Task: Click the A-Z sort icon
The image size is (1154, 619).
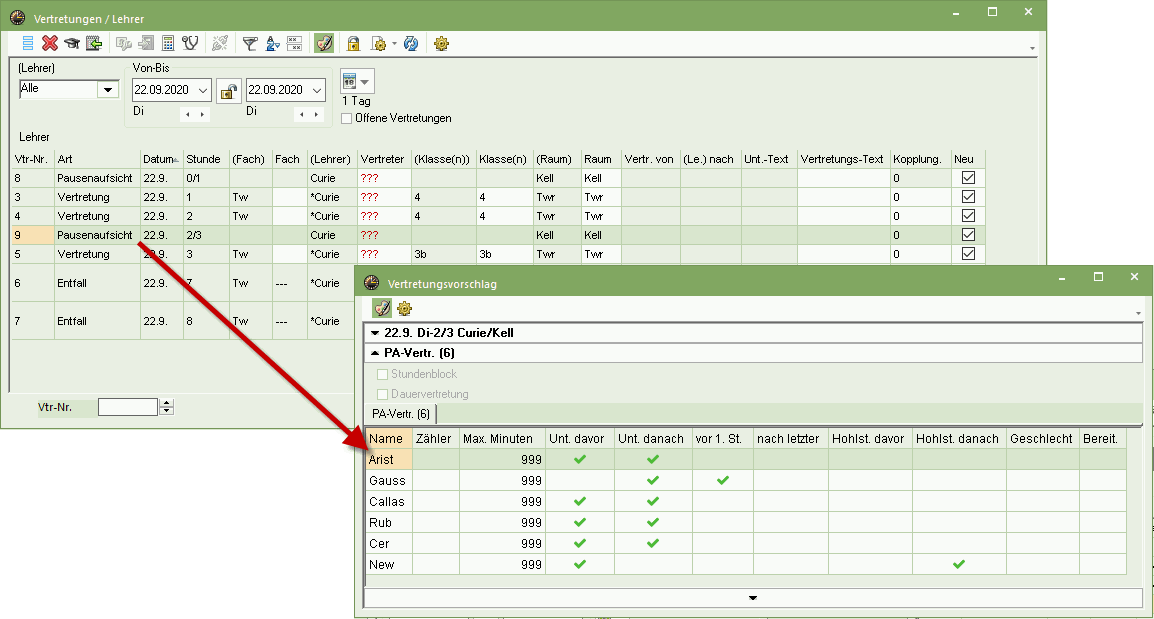Action: pos(272,43)
